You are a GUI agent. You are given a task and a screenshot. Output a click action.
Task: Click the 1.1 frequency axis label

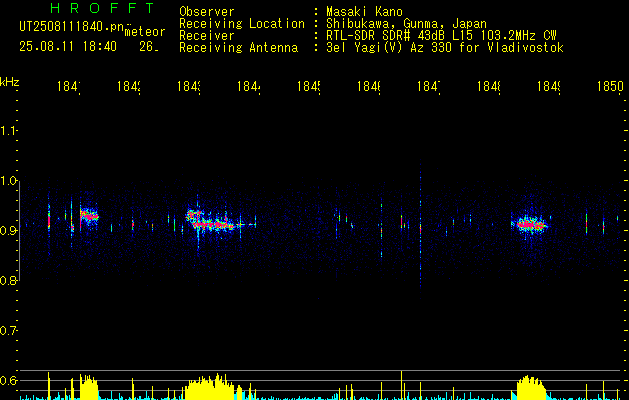tap(8, 130)
